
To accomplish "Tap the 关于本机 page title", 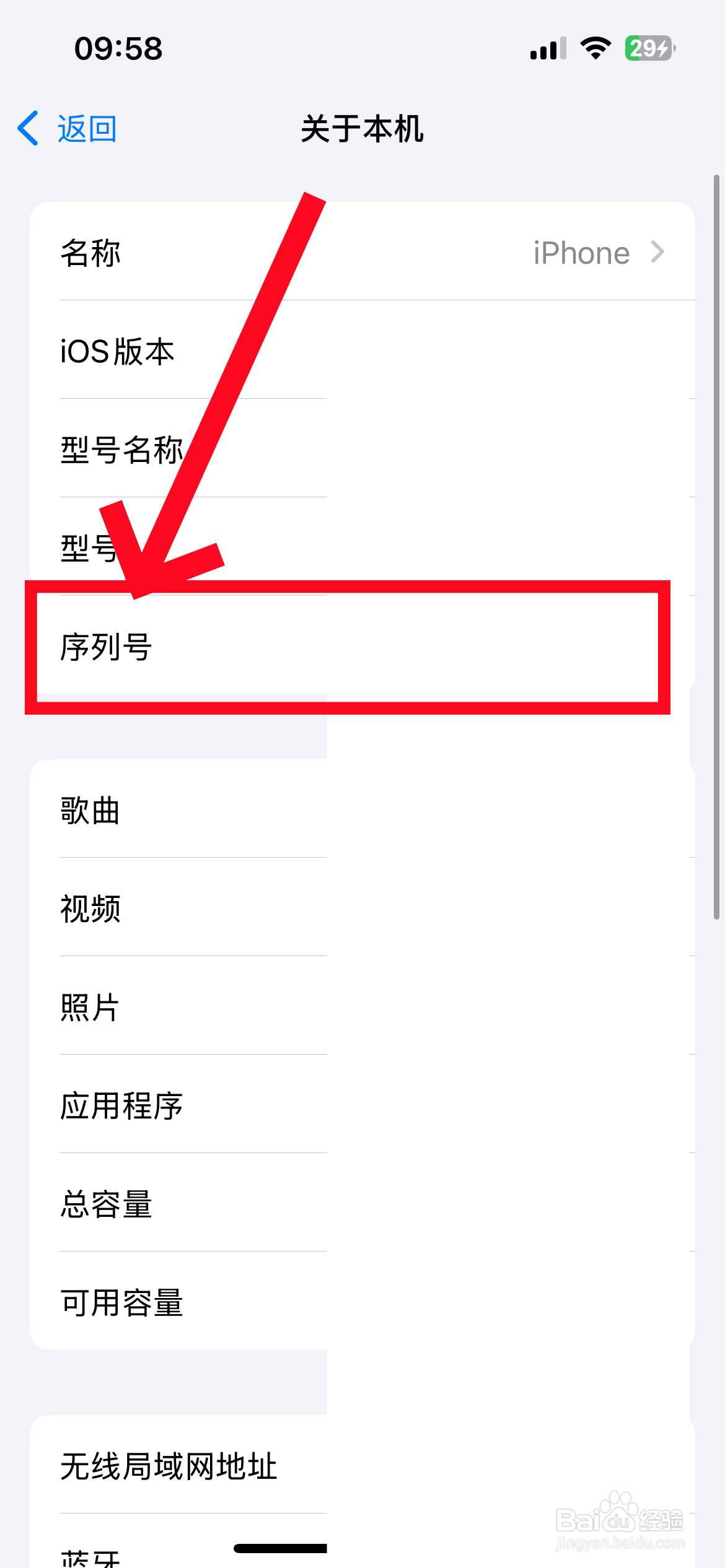I will (362, 129).
